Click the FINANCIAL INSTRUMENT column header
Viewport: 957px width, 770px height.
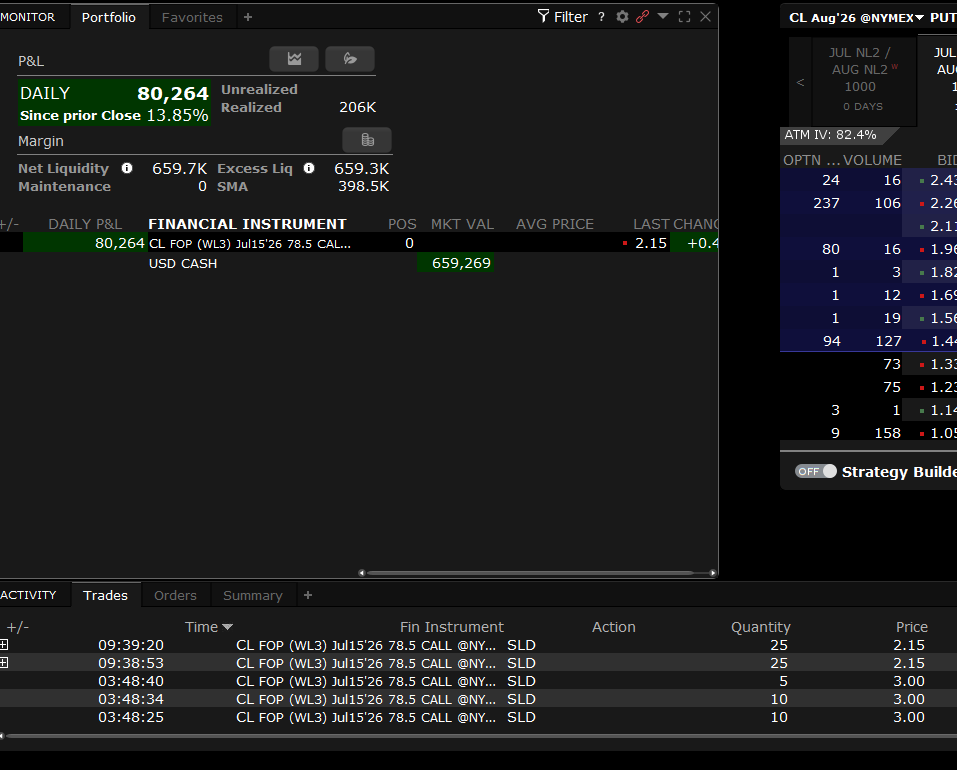pyautogui.click(x=247, y=224)
